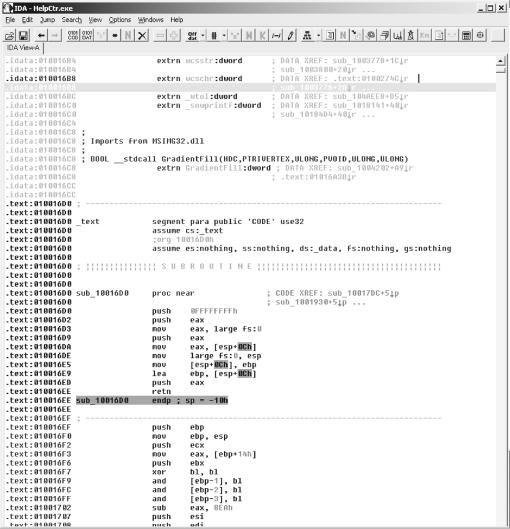Viewport: 510px width, 529px height.
Task: Open the Help menu
Action: (177, 20)
